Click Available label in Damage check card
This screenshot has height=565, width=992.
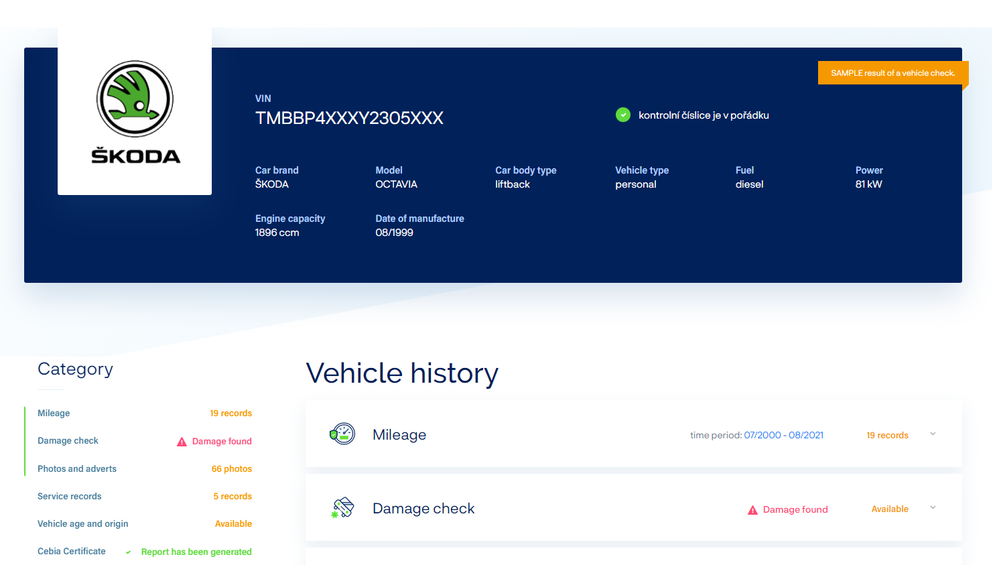tap(890, 509)
